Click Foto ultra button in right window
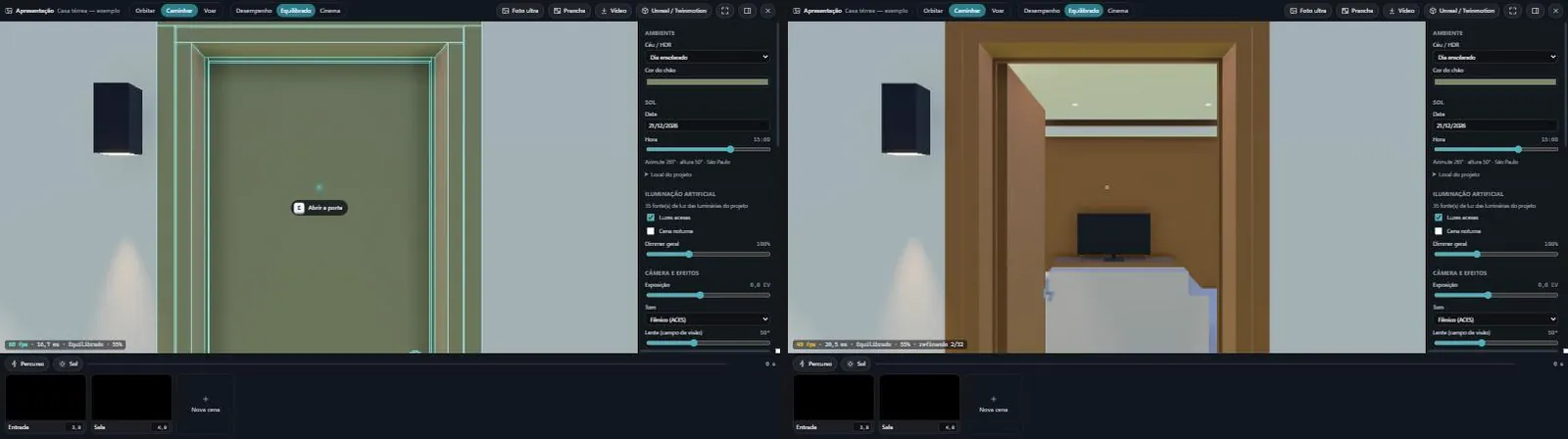Viewport: 1568px width, 439px height. (x=1308, y=11)
